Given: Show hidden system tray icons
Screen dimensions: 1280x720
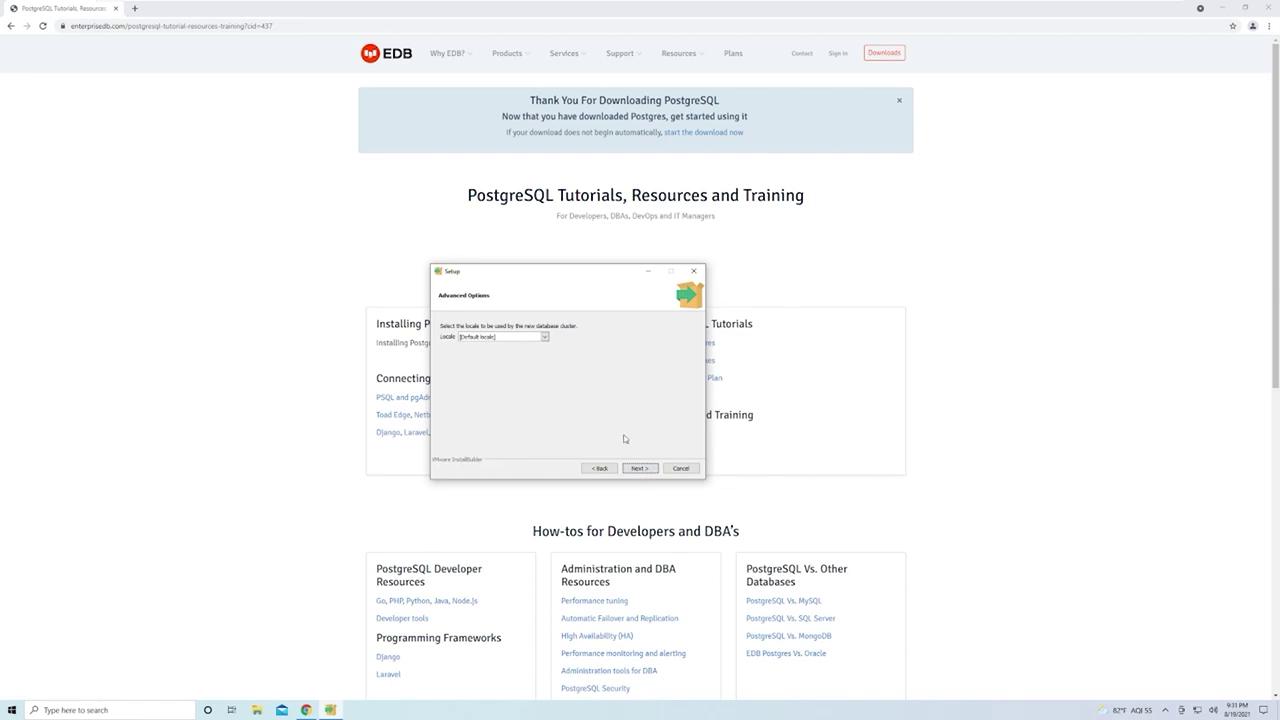Looking at the screenshot, I should pos(1165,710).
